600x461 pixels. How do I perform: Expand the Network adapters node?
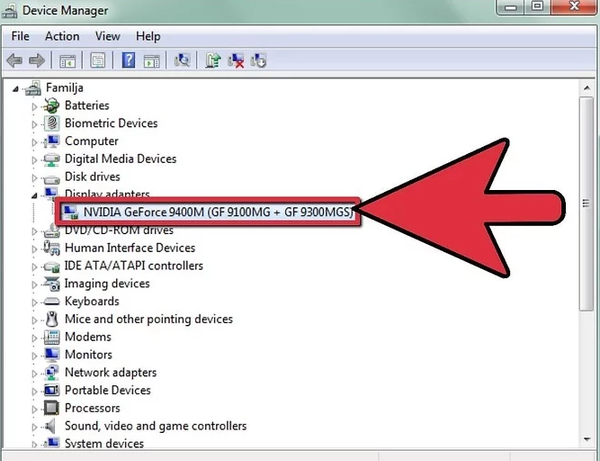coord(34,373)
